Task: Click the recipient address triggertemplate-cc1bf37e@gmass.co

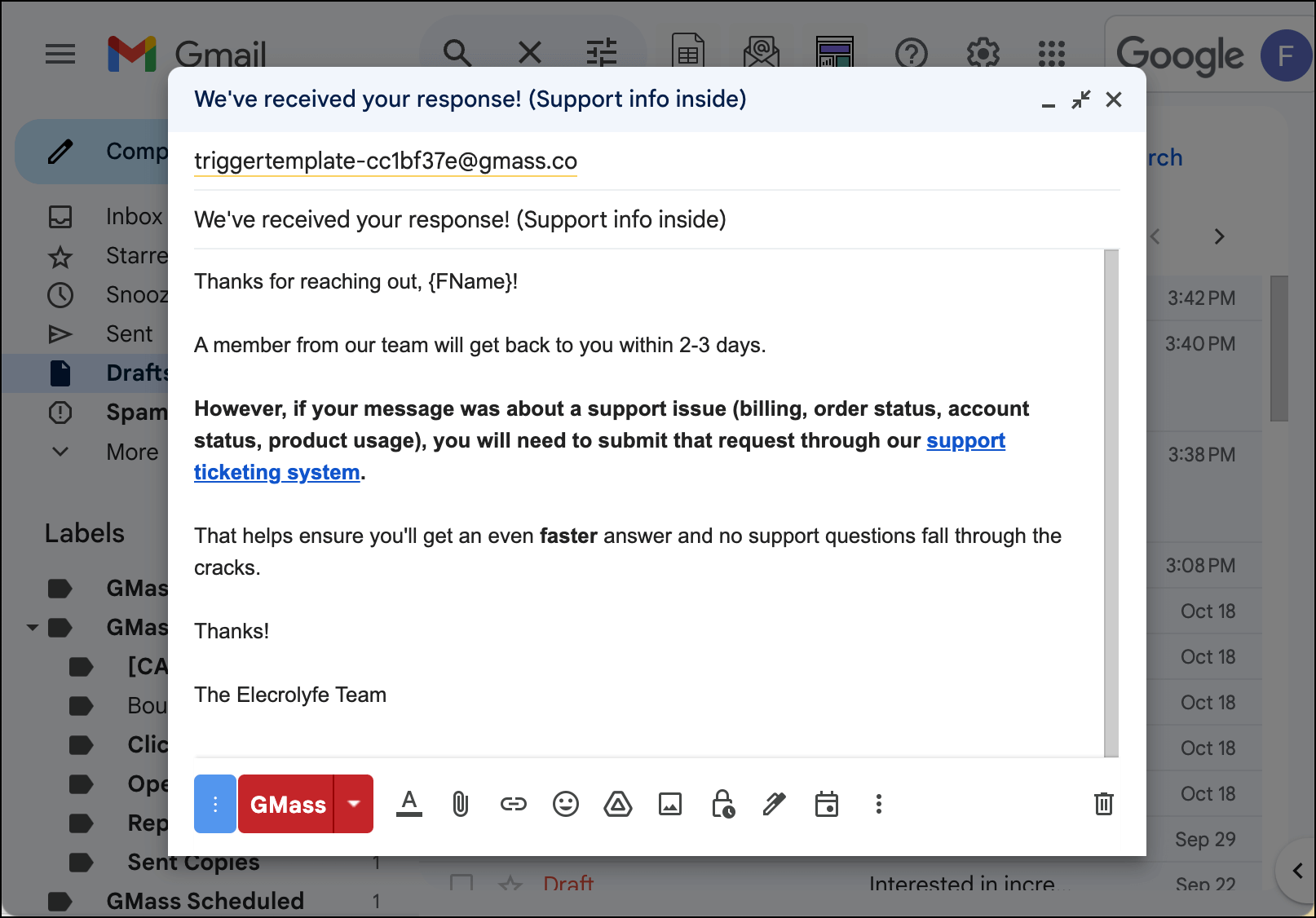Action: click(386, 161)
